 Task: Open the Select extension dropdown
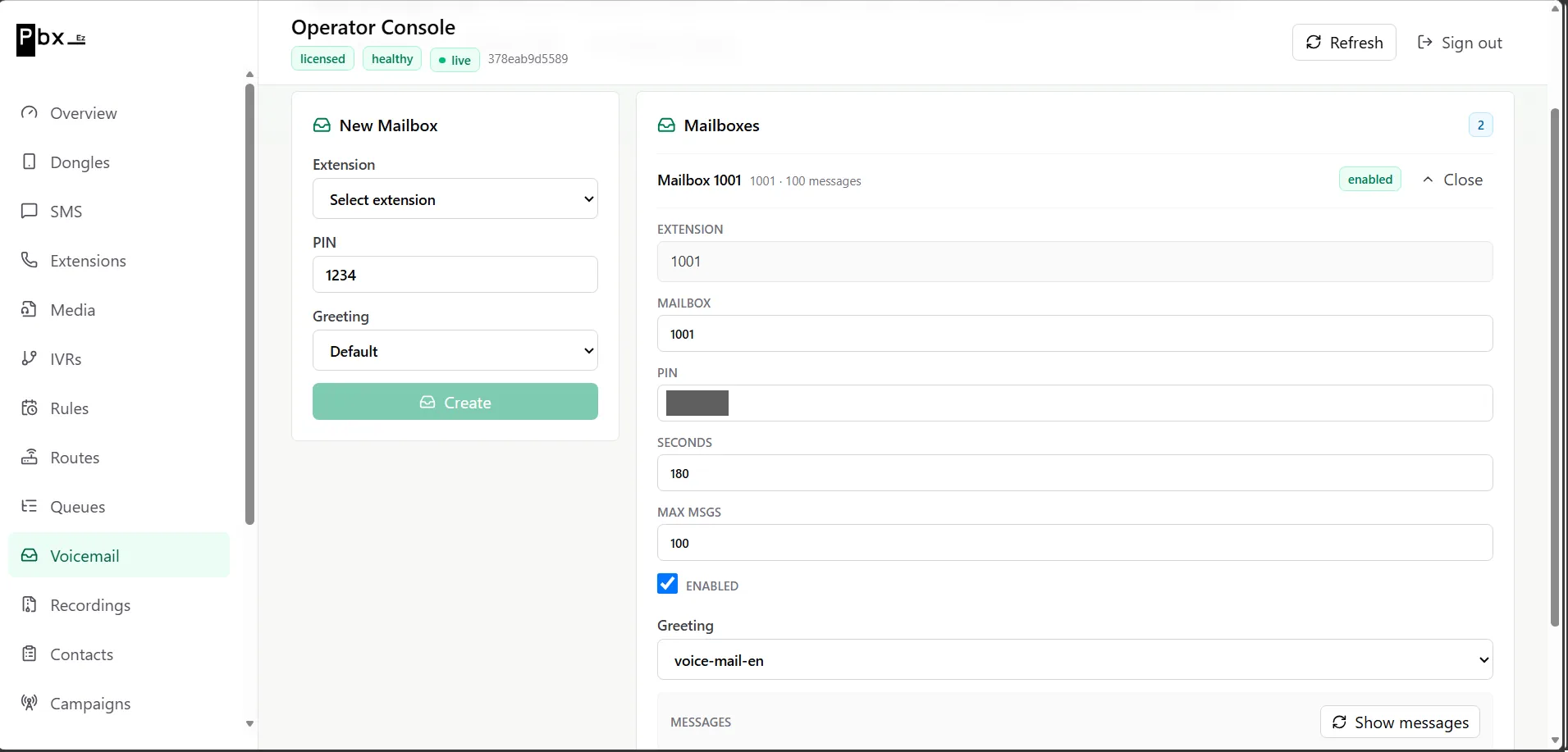[x=455, y=199]
